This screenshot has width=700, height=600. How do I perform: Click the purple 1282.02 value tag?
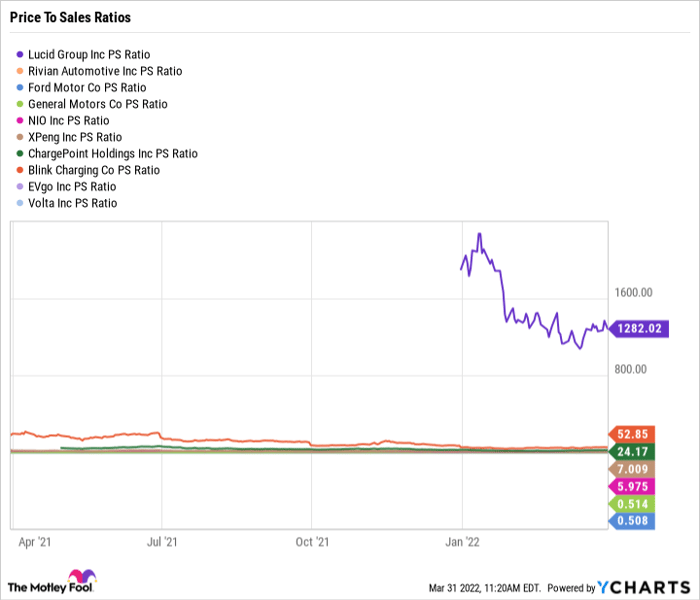tap(639, 328)
